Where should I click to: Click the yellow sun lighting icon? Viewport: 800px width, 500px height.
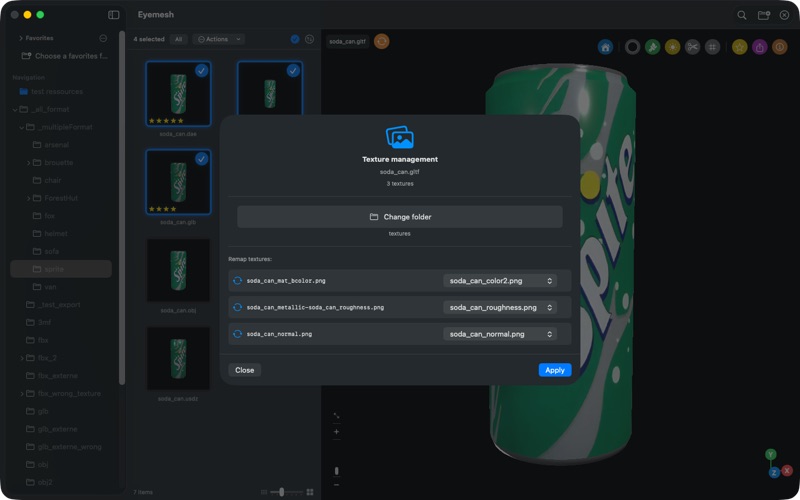[x=672, y=47]
